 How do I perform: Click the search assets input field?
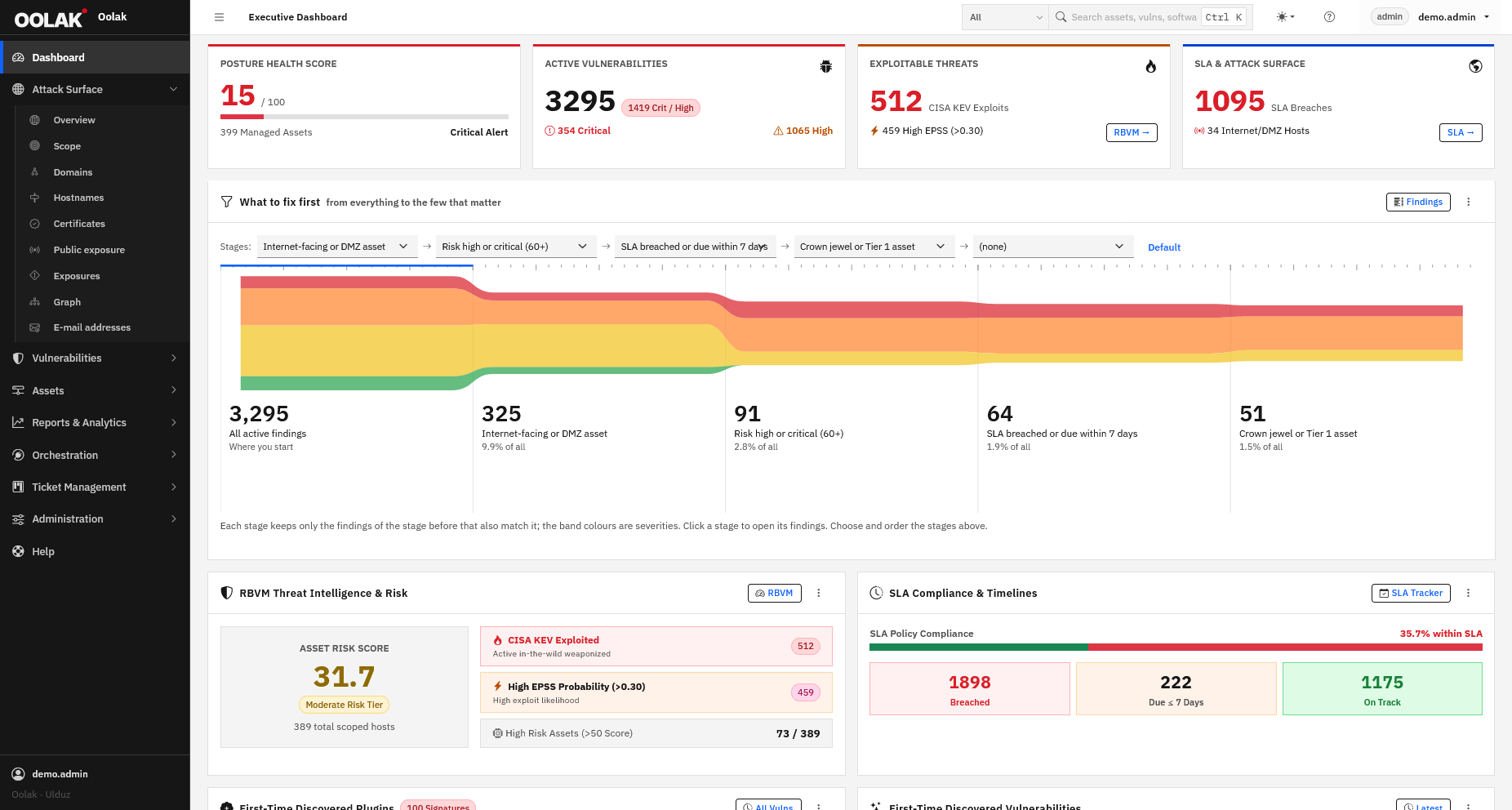(1134, 17)
